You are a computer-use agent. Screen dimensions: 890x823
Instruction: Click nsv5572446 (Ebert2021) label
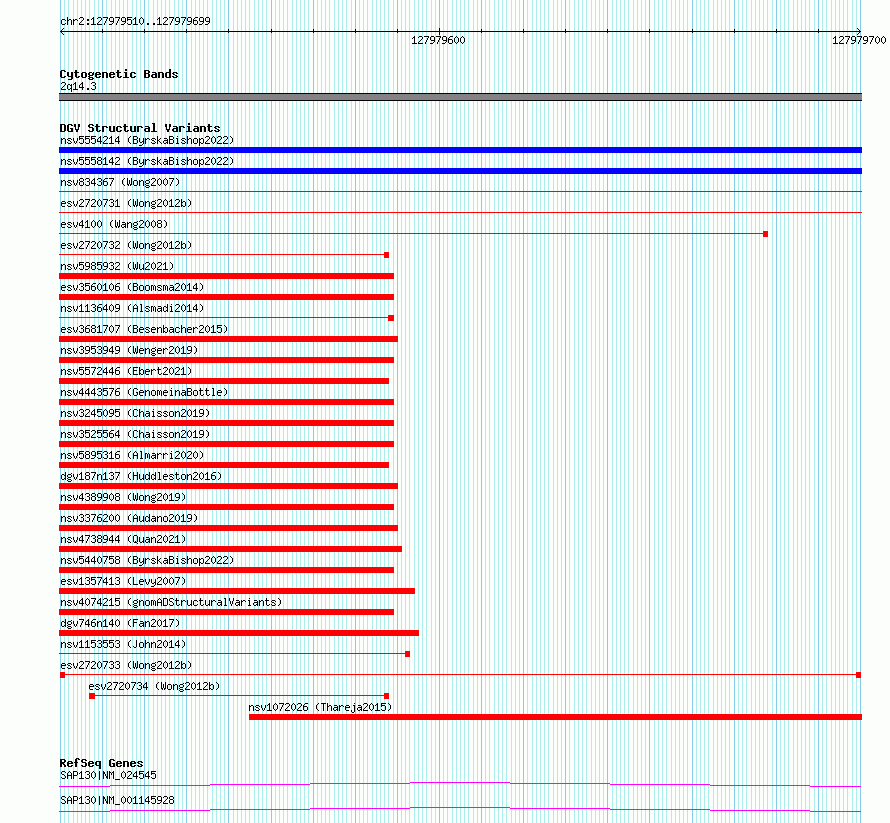(126, 371)
